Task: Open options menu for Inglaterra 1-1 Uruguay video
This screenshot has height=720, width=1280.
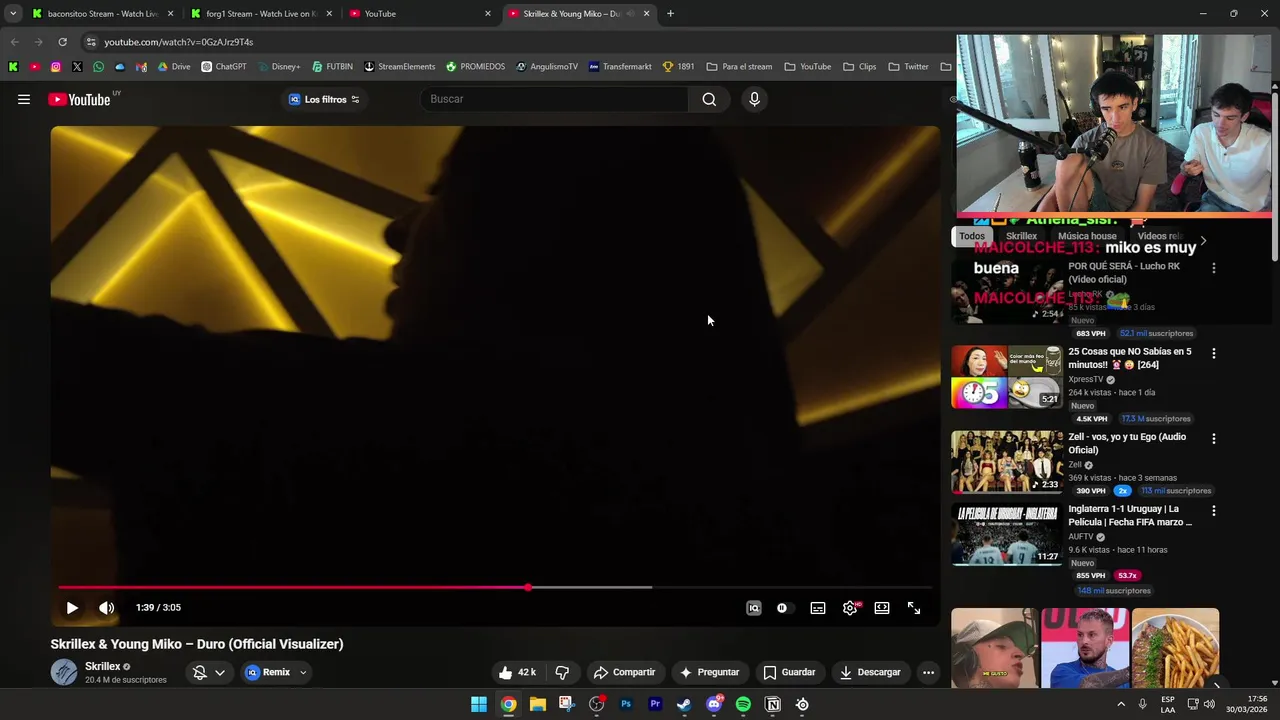Action: 1214,510
